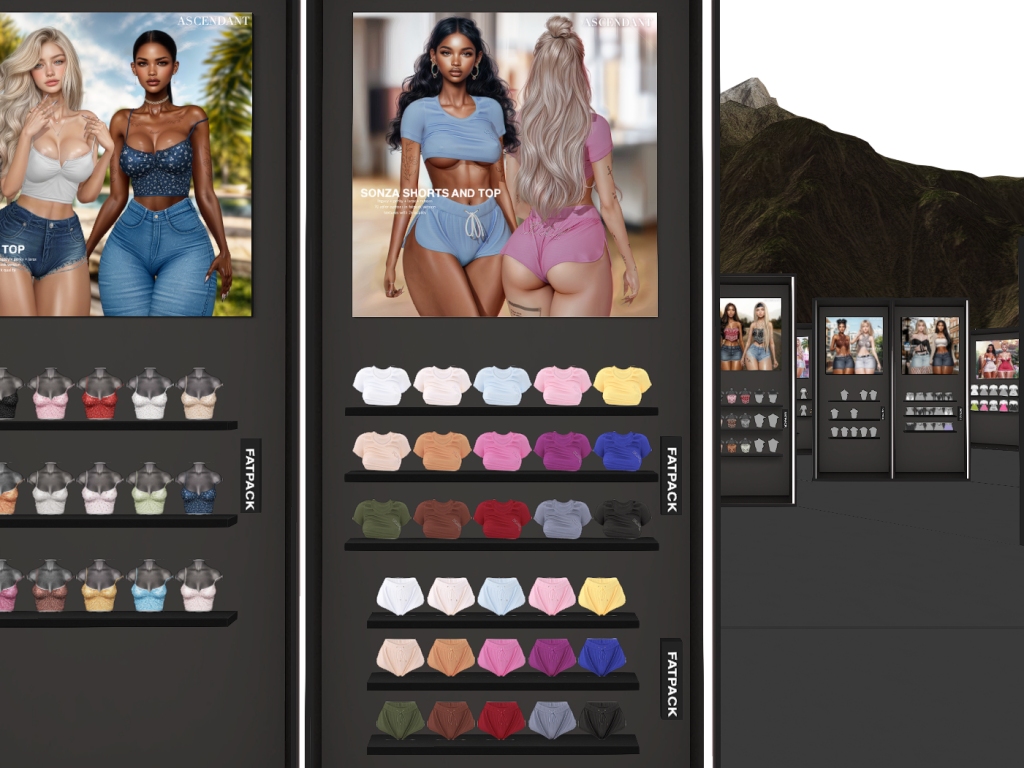Open the Sonza Shorts and Top poster
The image size is (1024, 768).
pos(505,165)
